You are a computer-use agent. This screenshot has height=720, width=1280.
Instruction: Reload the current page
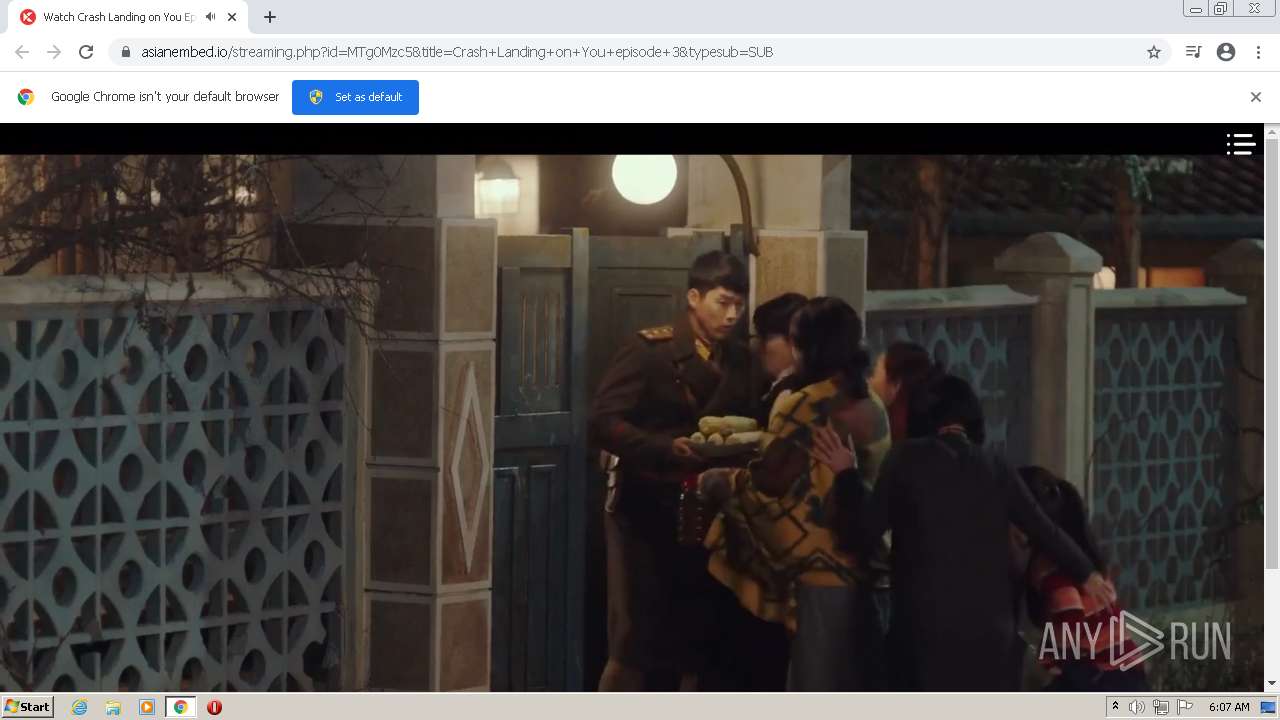(86, 52)
